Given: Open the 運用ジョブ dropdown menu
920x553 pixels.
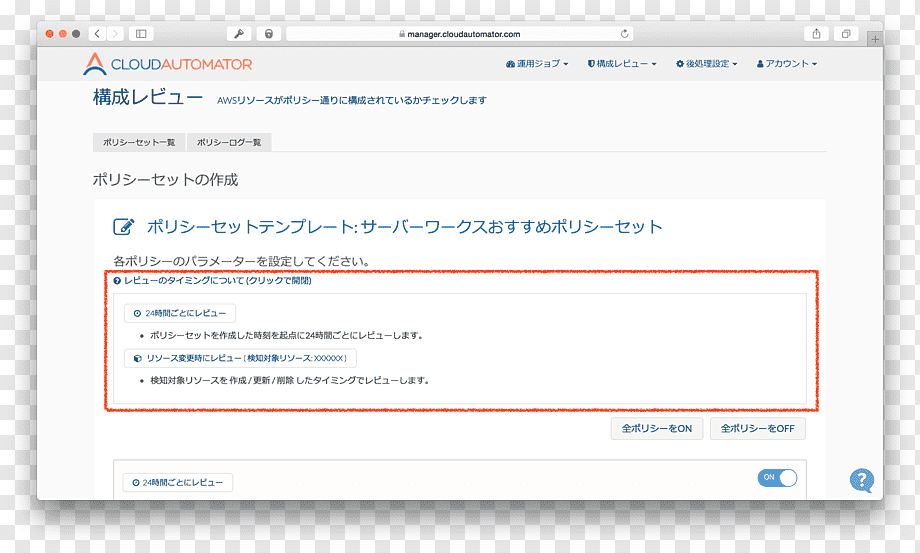Looking at the screenshot, I should pos(537,64).
